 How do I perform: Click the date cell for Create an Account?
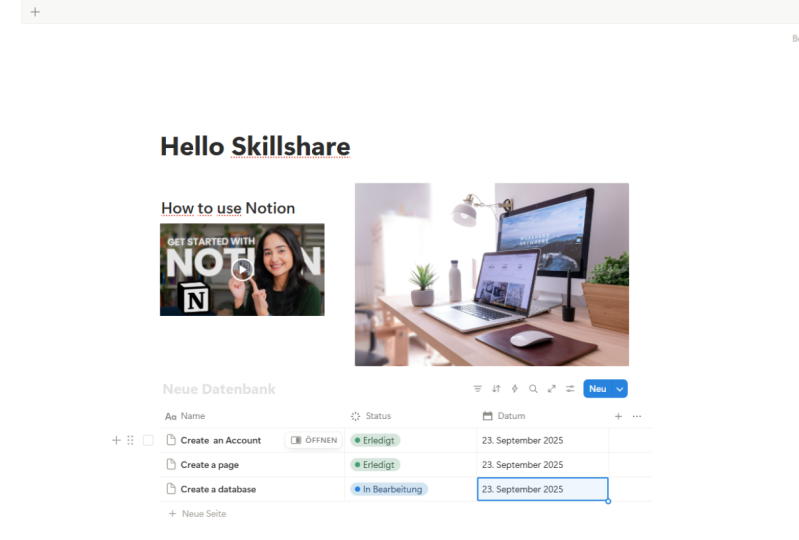[543, 440]
